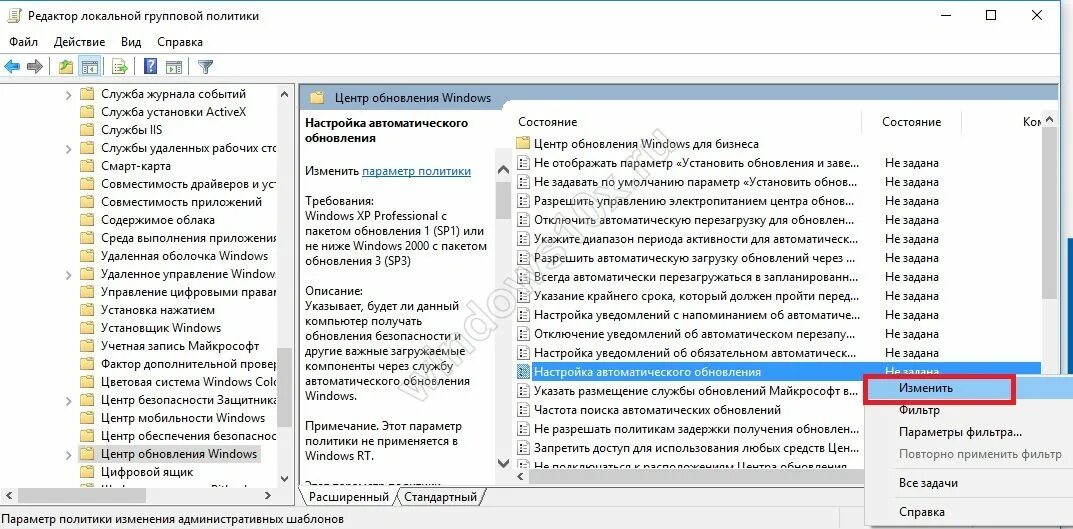
Task: Select Содержимое облака tree item
Action: [x=157, y=220]
